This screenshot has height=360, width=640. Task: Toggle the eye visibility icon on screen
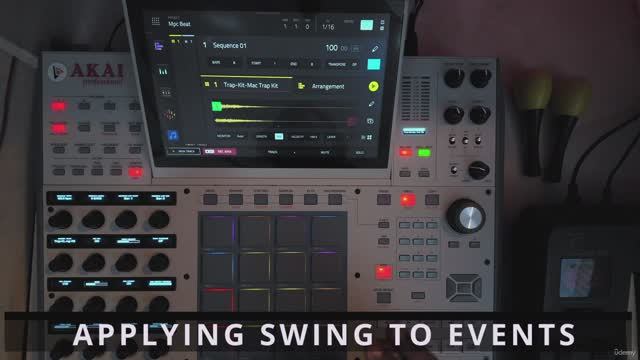pyautogui.click(x=370, y=121)
